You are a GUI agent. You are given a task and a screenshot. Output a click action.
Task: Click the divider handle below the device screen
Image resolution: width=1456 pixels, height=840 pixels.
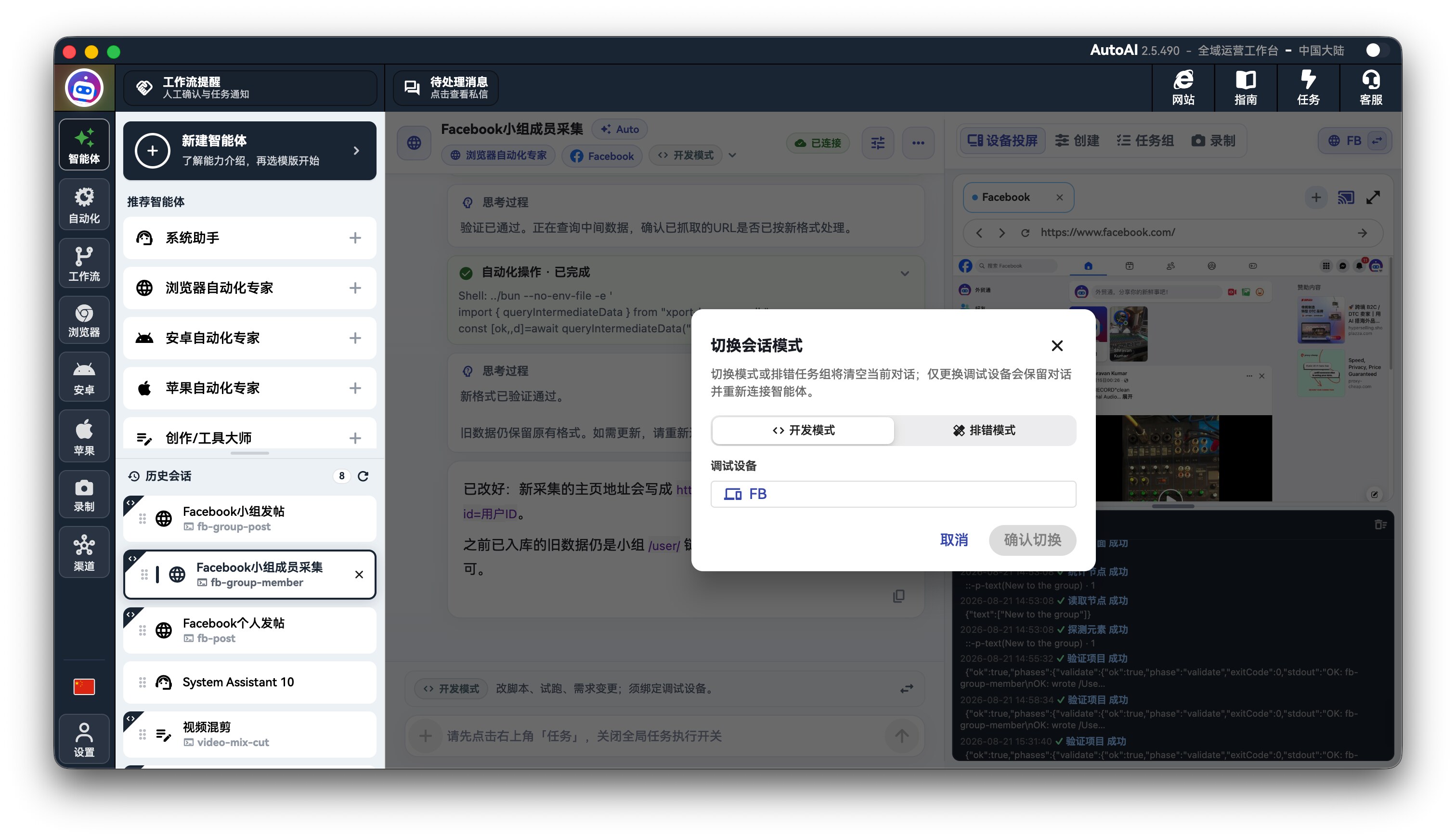[1173, 507]
